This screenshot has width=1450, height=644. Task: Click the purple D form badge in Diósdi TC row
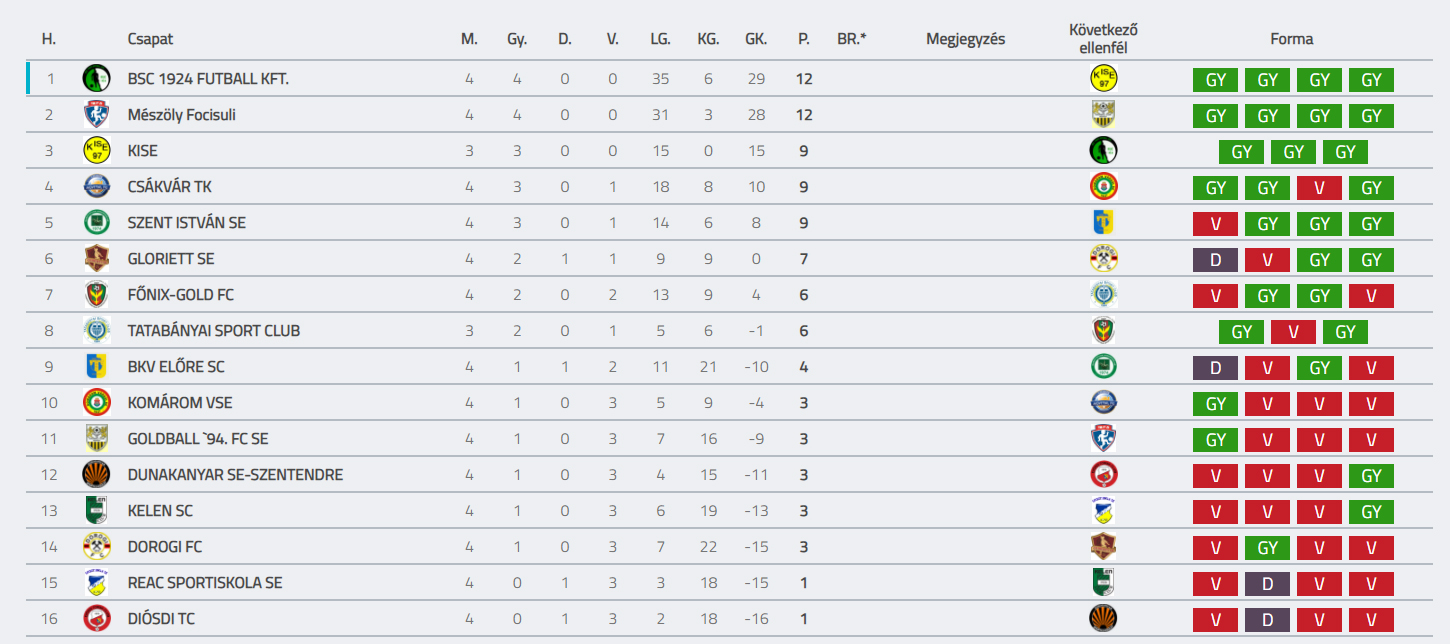[1268, 619]
